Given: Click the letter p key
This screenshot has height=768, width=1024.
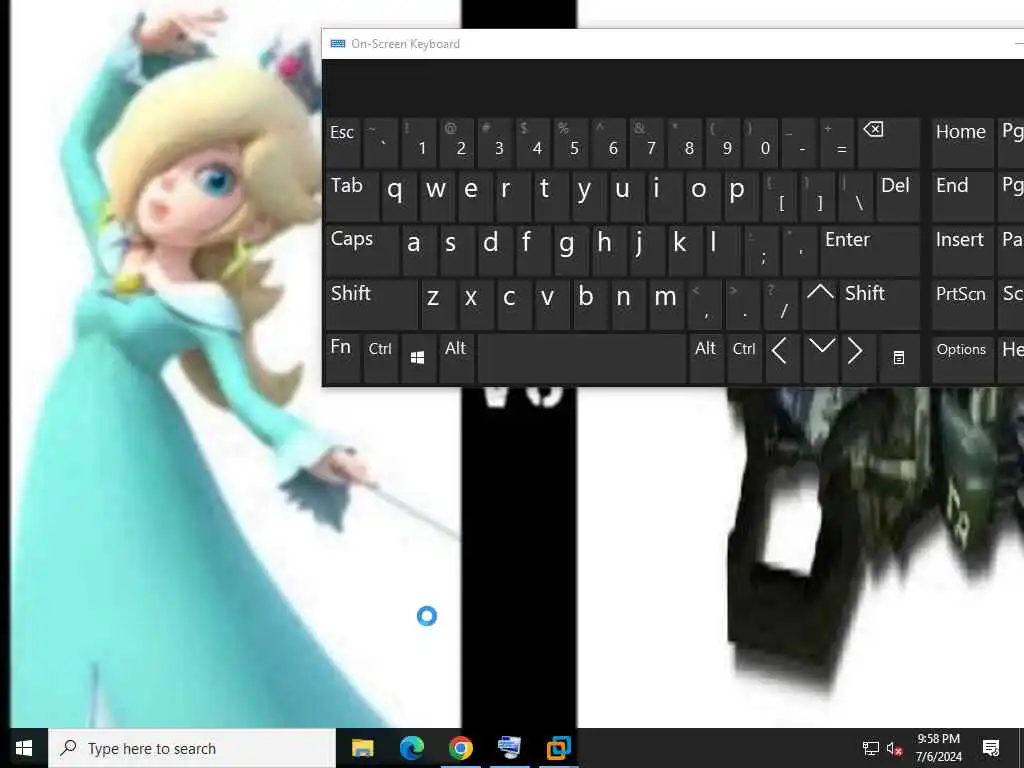Looking at the screenshot, I should click(742, 196).
